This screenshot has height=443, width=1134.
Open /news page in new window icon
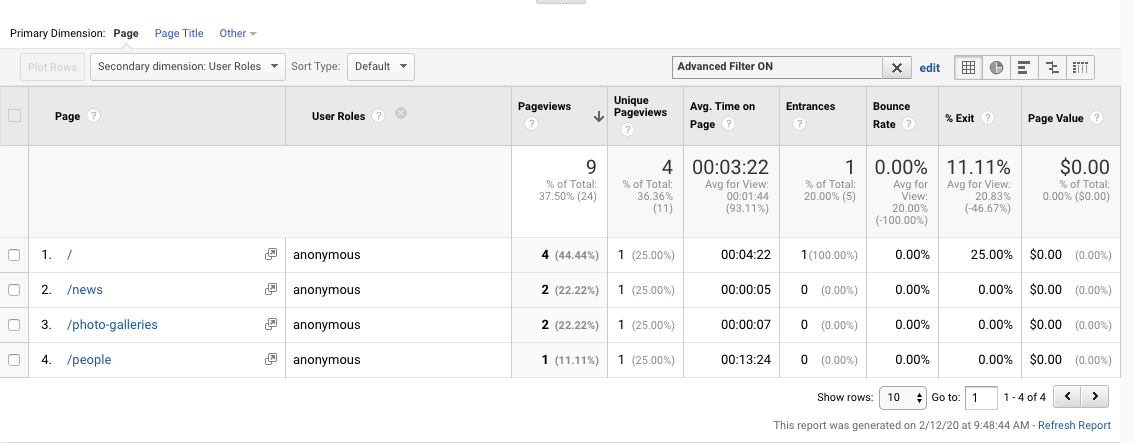(270, 290)
